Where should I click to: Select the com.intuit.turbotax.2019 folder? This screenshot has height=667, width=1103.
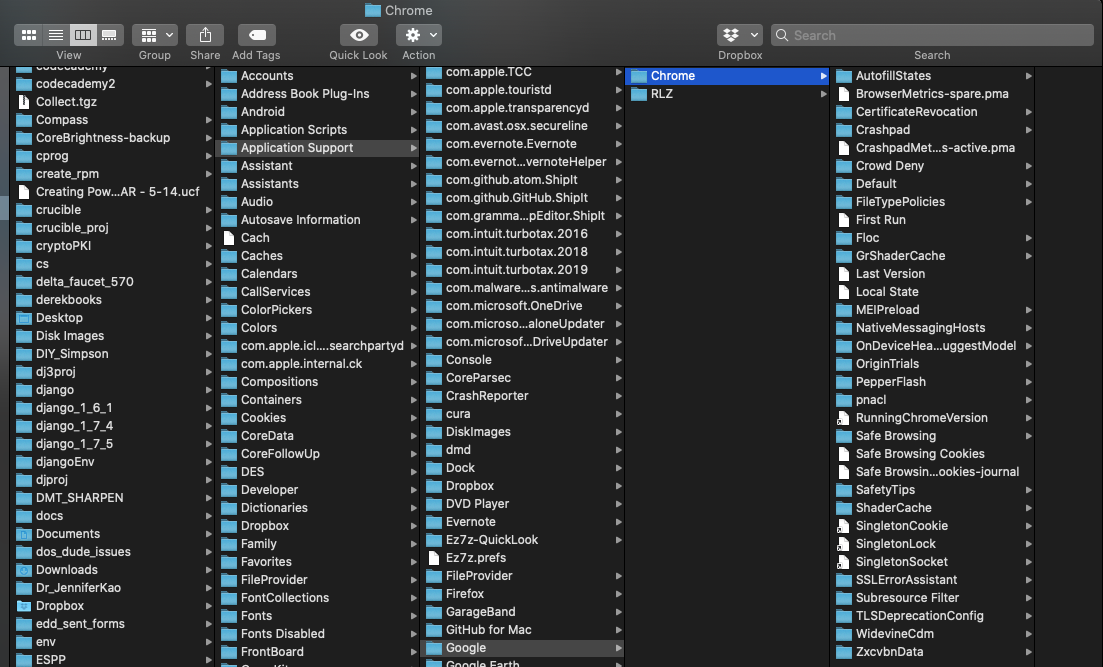(x=522, y=270)
